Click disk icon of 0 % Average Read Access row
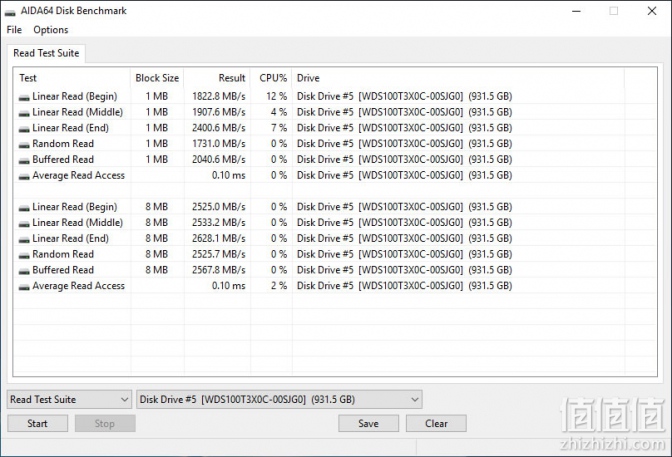The width and height of the screenshot is (672, 457). pos(24,177)
